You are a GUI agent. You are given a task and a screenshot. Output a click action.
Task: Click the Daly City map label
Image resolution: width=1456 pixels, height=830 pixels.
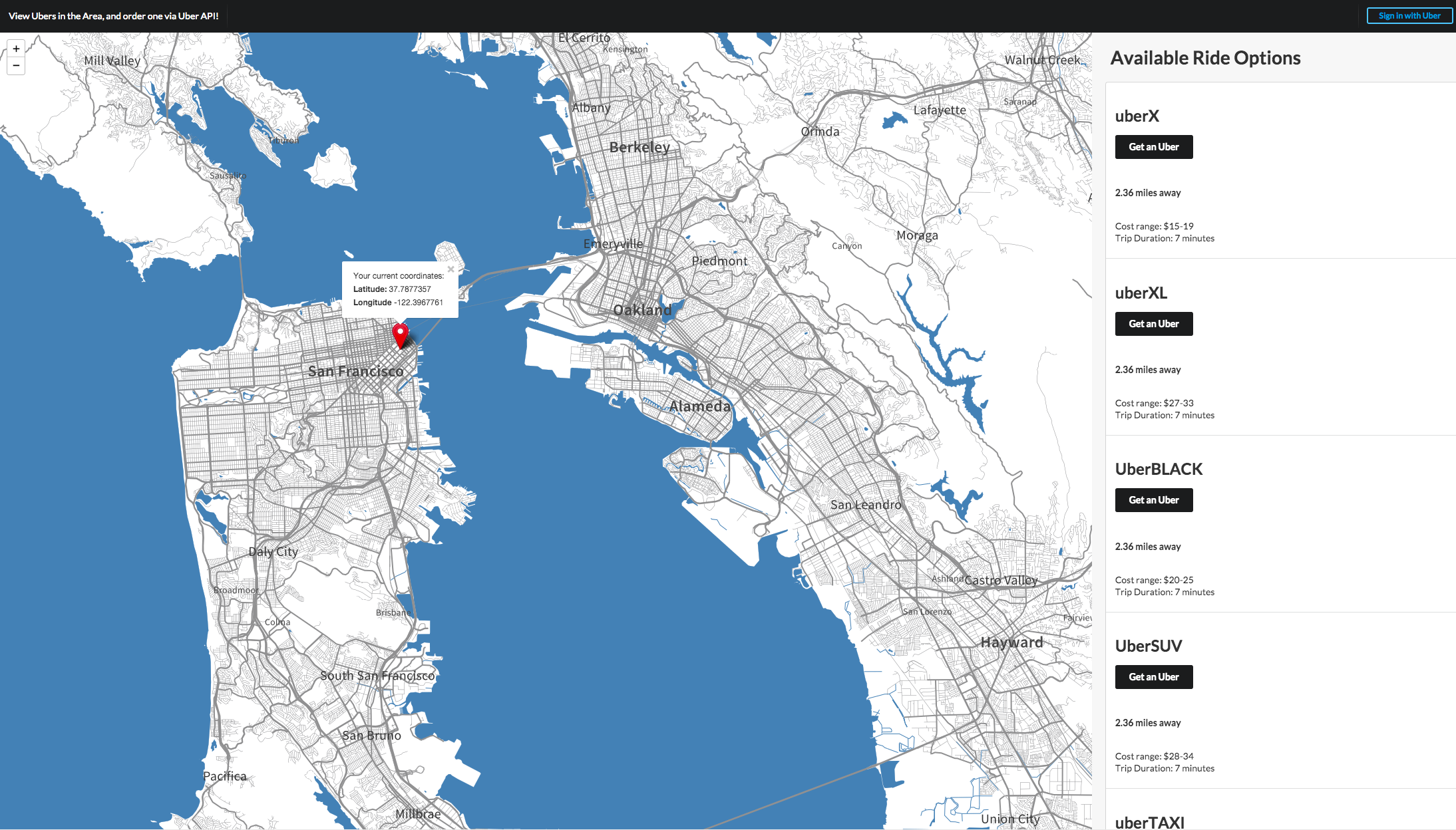click(273, 551)
